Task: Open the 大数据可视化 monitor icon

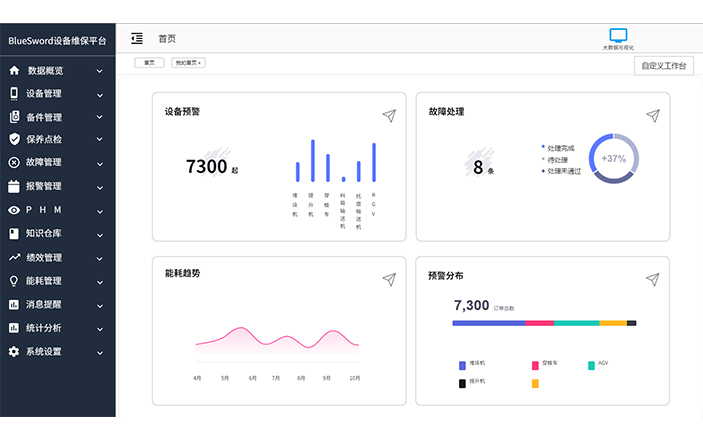Action: [618, 36]
